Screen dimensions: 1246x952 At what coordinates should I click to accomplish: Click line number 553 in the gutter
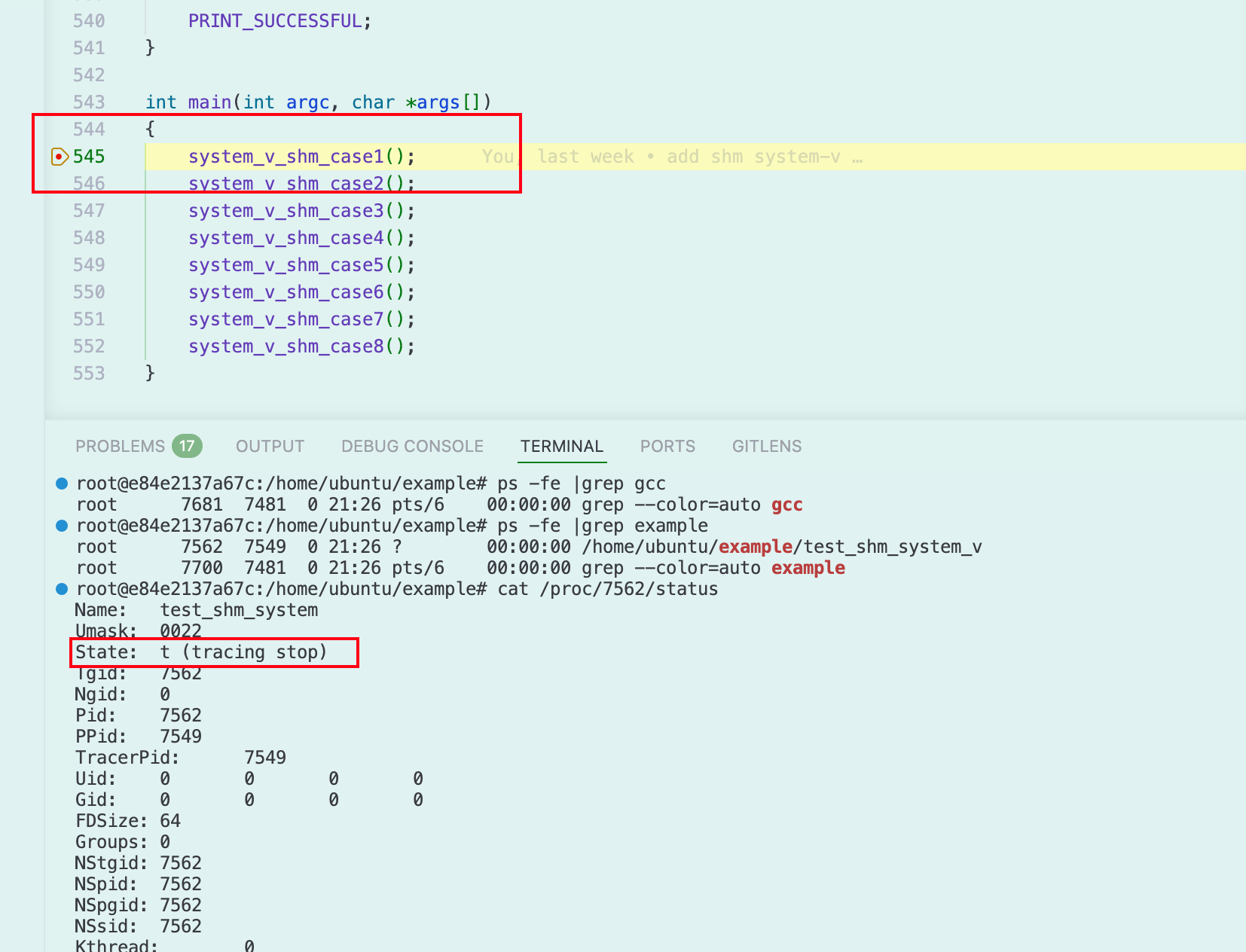89,374
